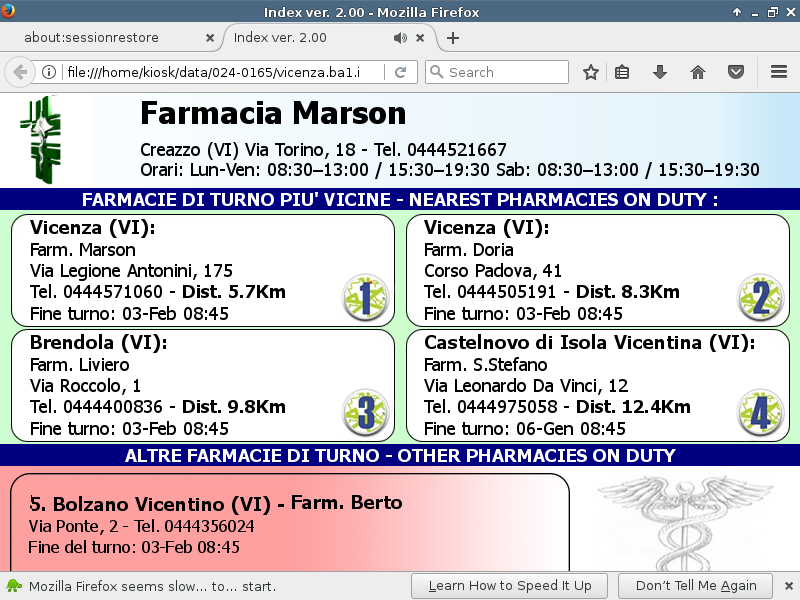Open the downloads arrow icon
The width and height of the screenshot is (800, 600).
click(x=660, y=72)
